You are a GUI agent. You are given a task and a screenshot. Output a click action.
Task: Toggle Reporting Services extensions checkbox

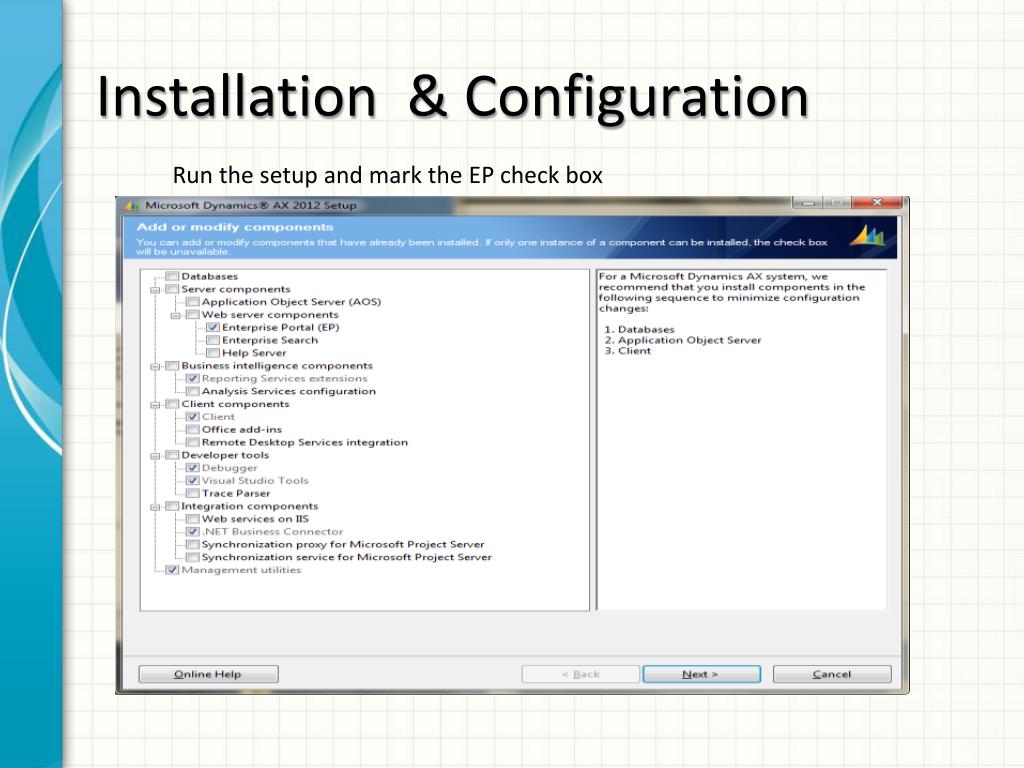pyautogui.click(x=193, y=378)
